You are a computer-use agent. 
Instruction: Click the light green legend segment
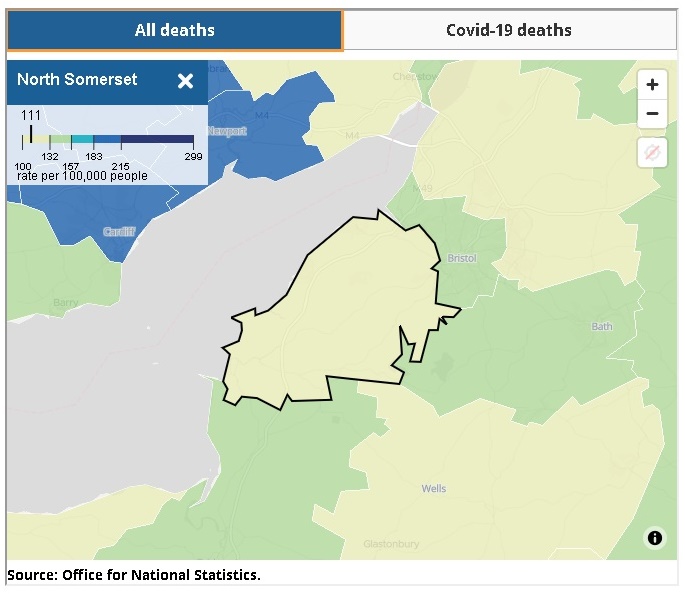tap(58, 139)
